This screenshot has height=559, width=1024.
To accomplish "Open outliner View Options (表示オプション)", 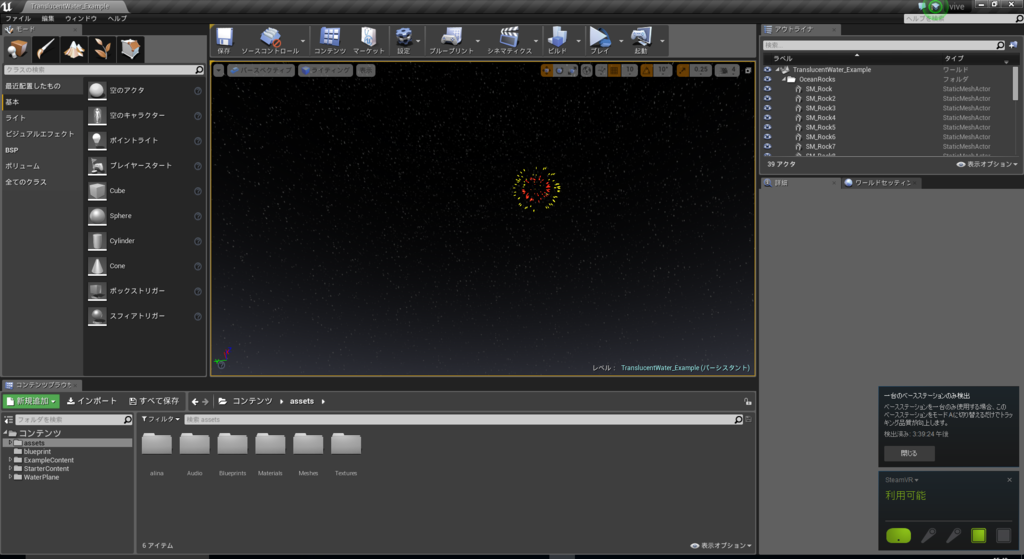I will coord(987,164).
